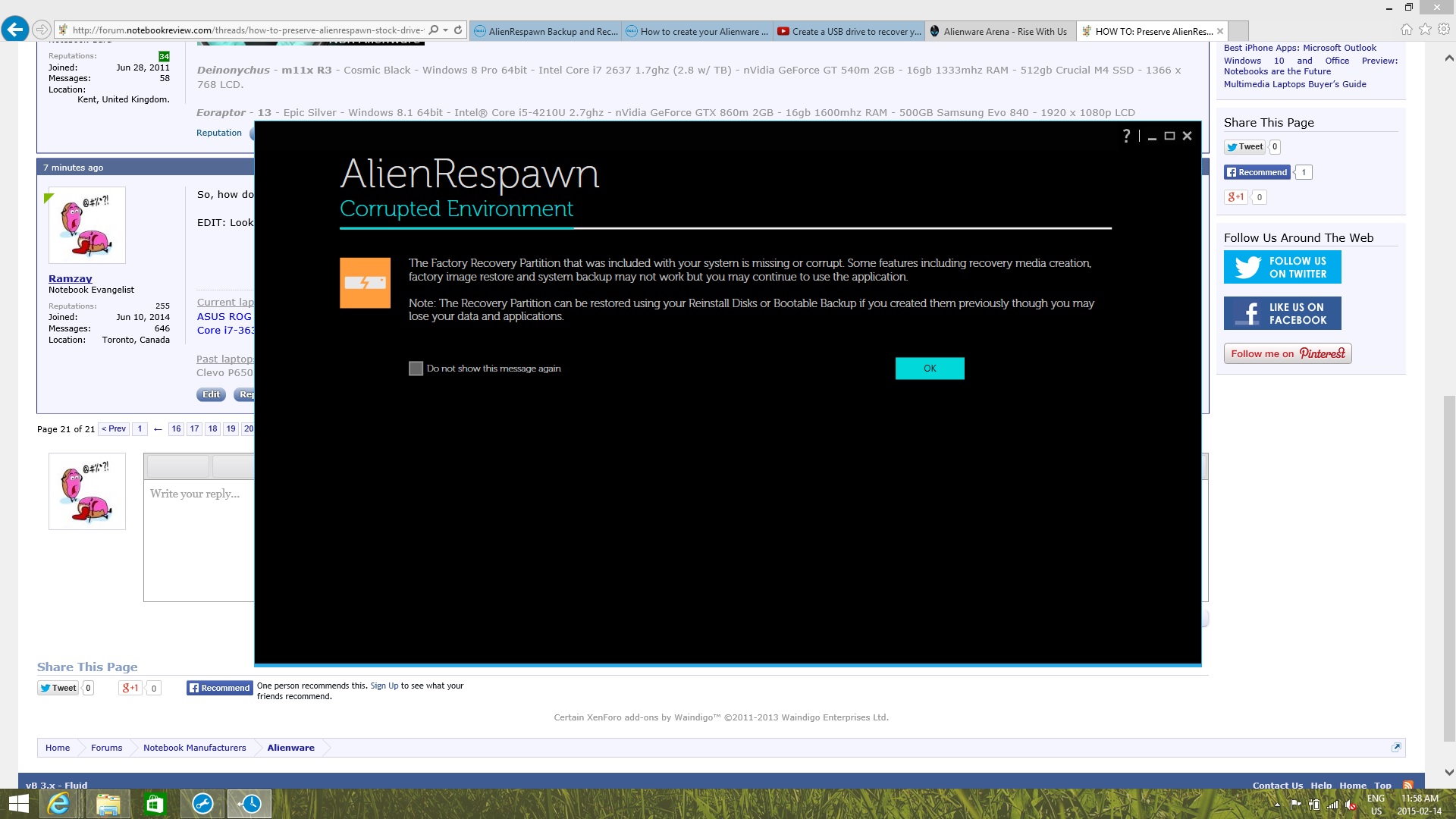The width and height of the screenshot is (1456, 819).
Task: Click Forums in the breadcrumb
Action: (x=106, y=748)
